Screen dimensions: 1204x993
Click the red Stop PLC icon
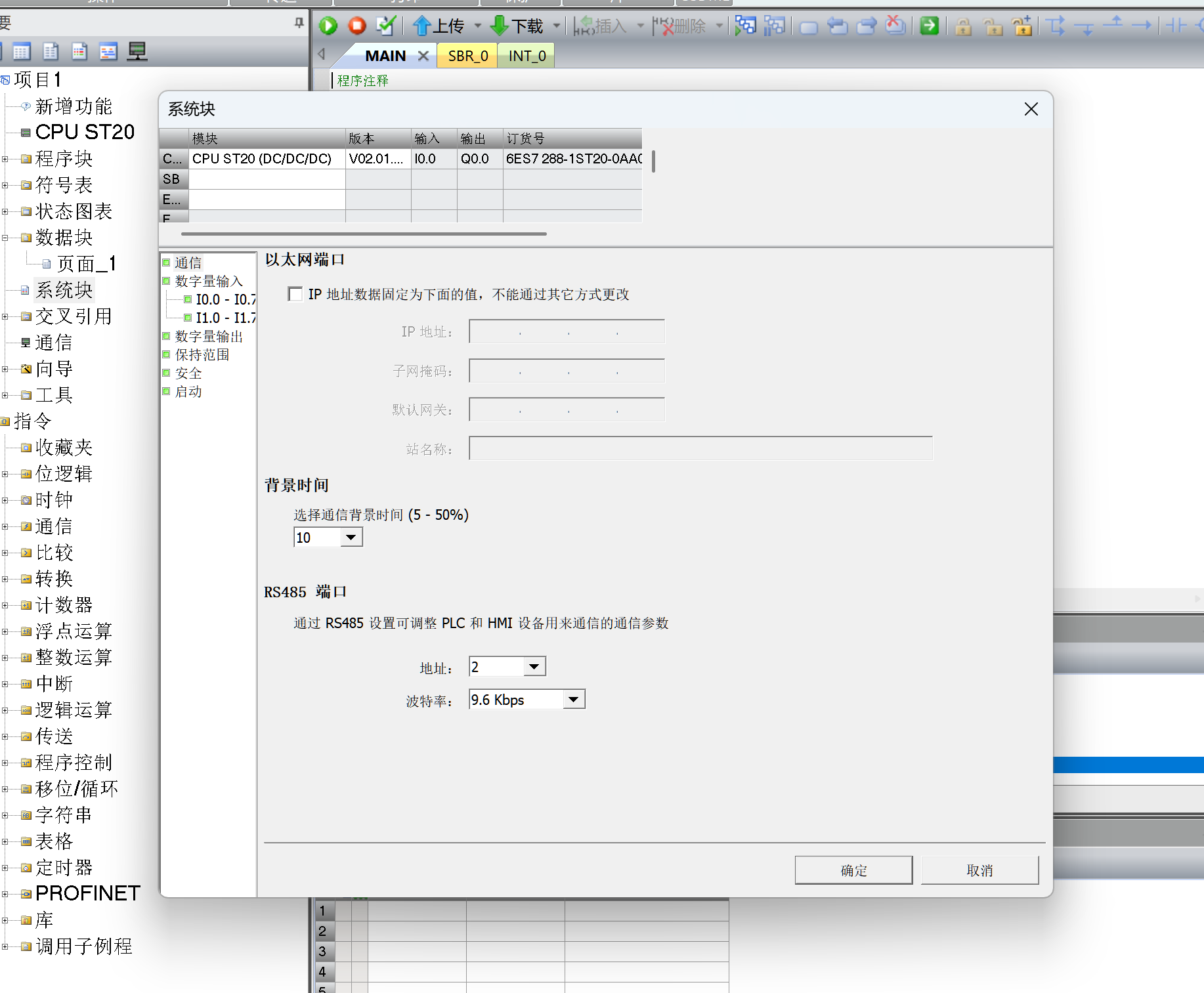[x=357, y=26]
